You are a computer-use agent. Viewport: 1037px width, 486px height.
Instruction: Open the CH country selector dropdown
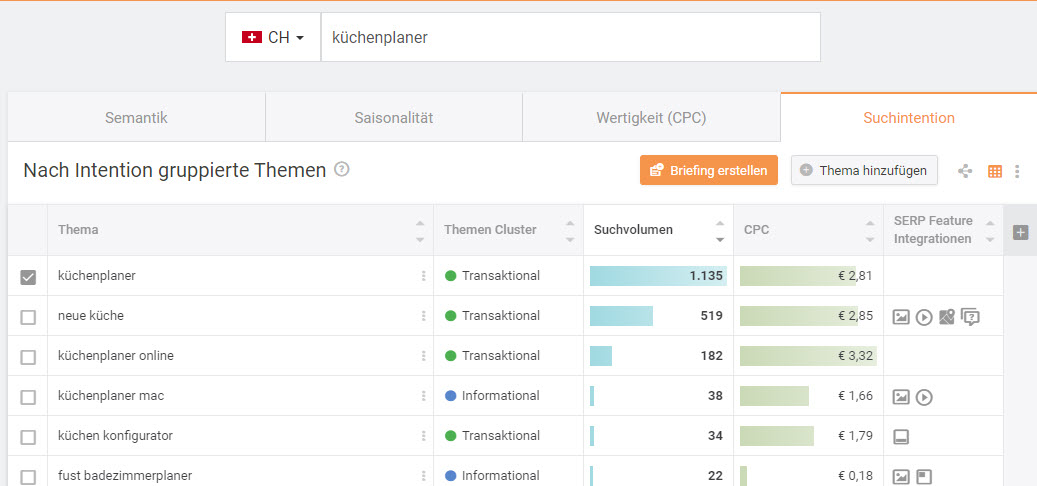pos(272,37)
